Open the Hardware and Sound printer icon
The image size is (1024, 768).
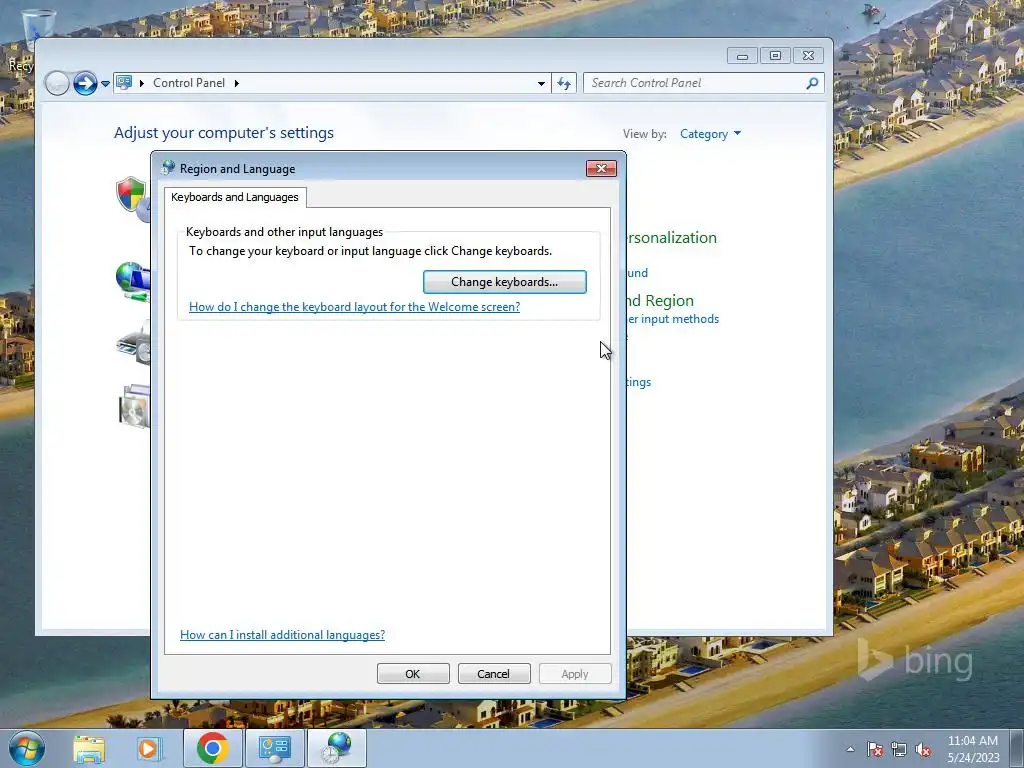(134, 342)
